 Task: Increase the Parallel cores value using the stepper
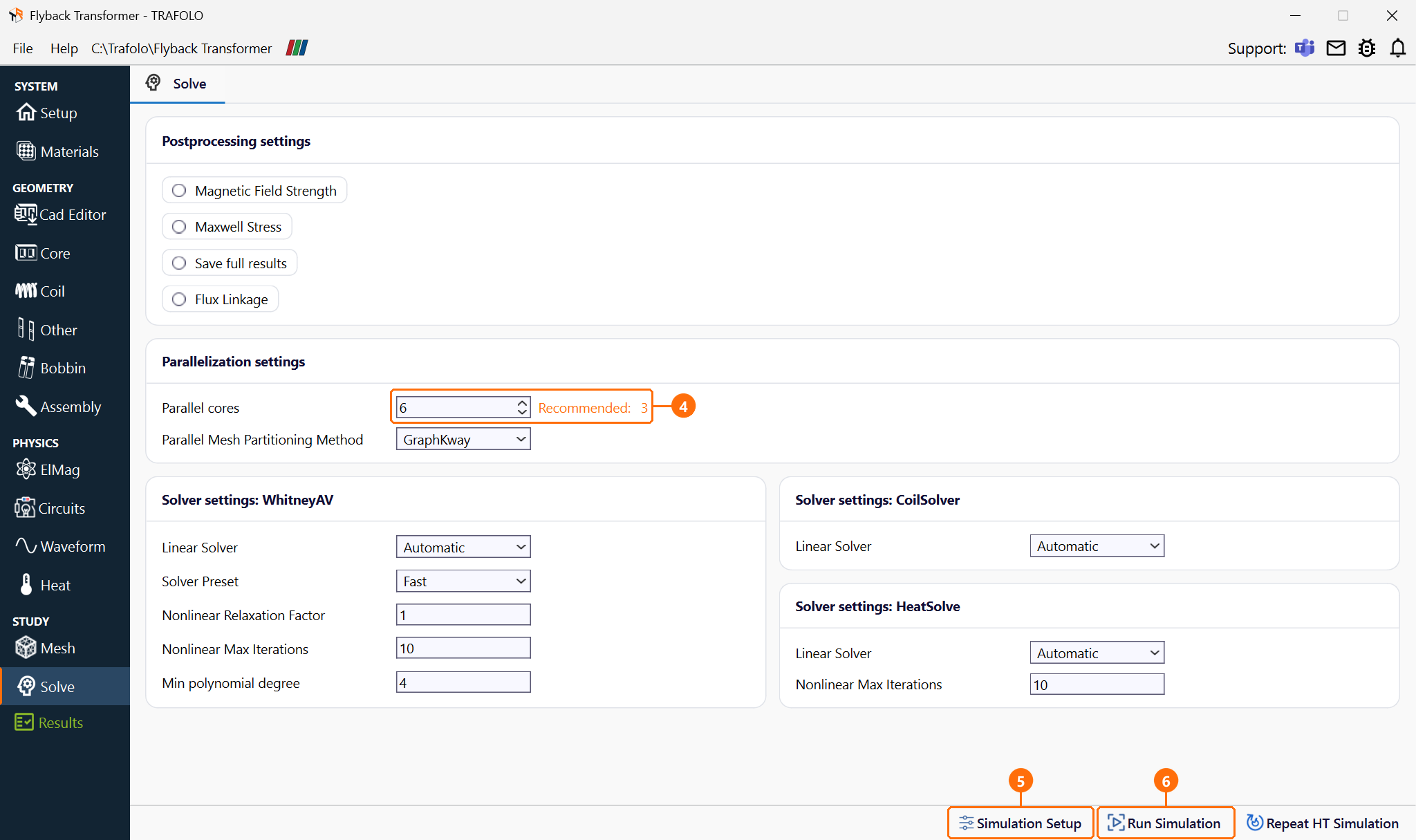(x=523, y=402)
